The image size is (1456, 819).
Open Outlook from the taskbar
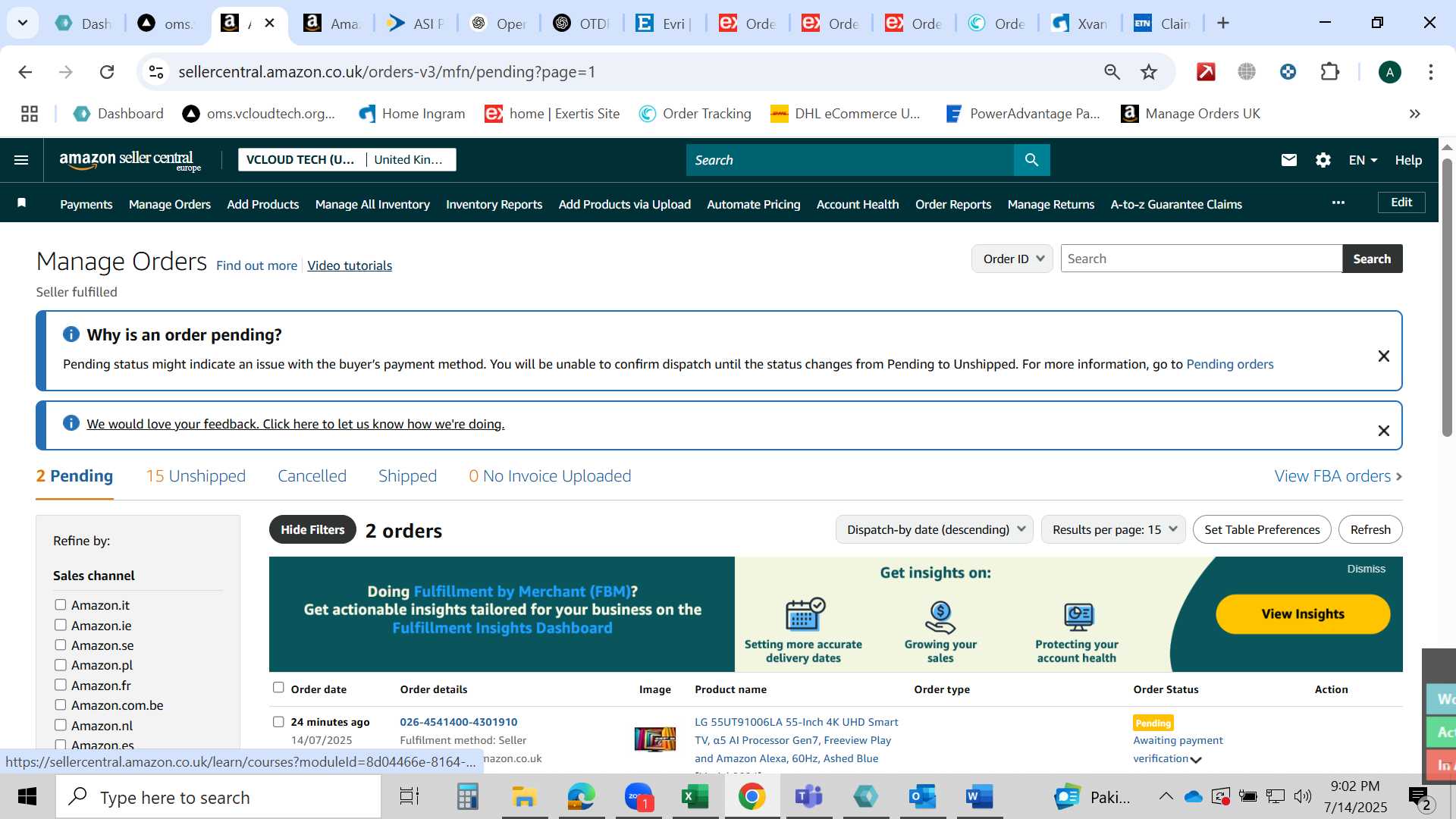pos(922,797)
